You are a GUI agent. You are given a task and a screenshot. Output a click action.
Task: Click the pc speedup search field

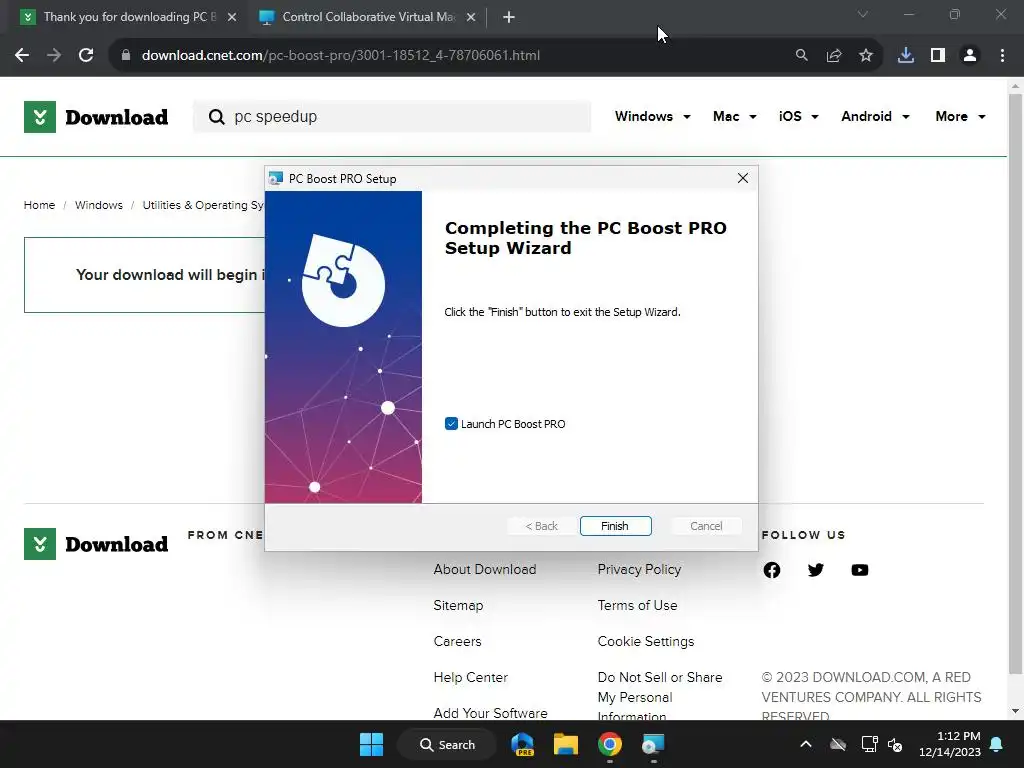[392, 117]
